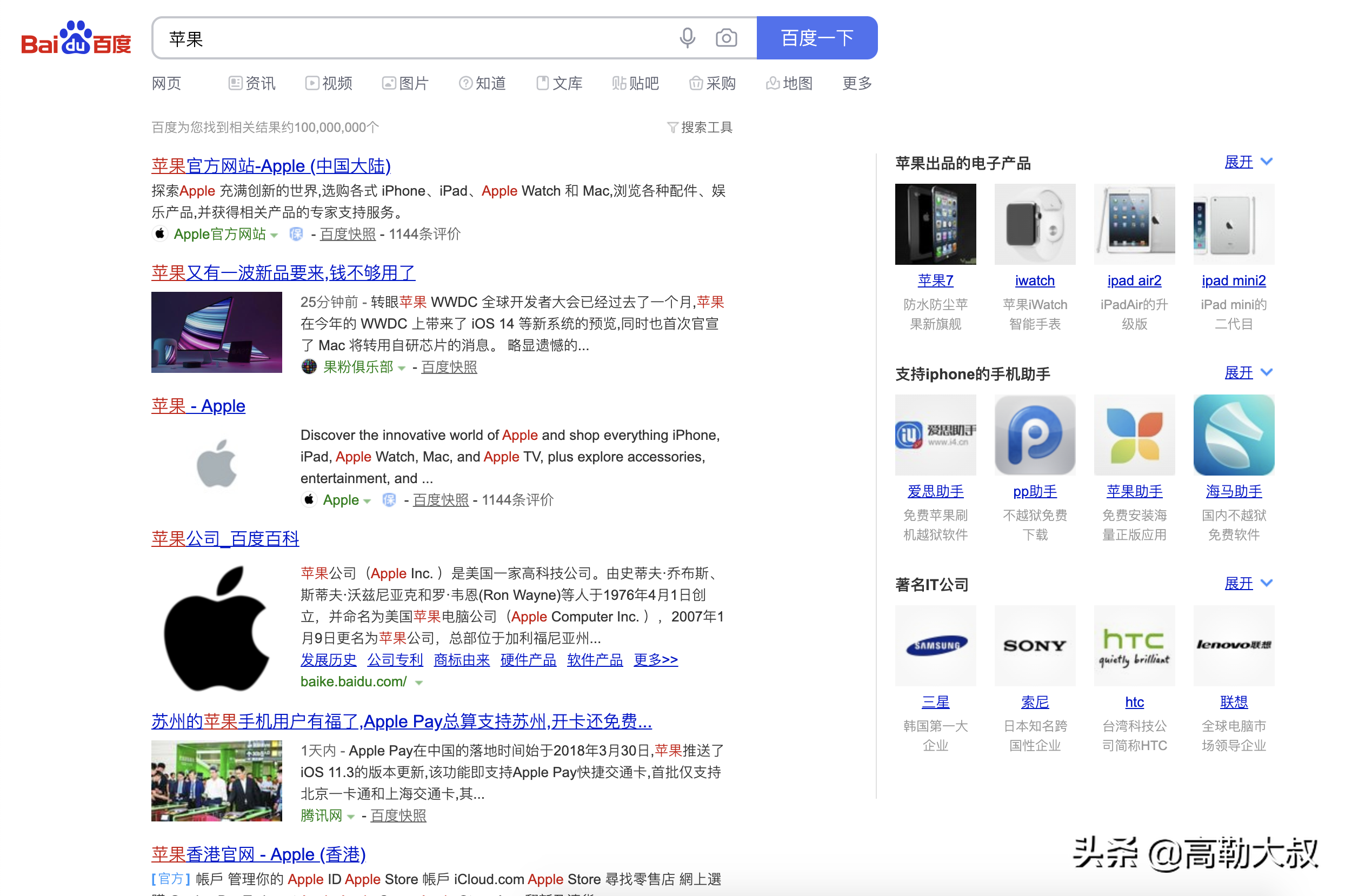Click the Lenovo 联想 logo
The image size is (1345, 896).
(x=1234, y=646)
